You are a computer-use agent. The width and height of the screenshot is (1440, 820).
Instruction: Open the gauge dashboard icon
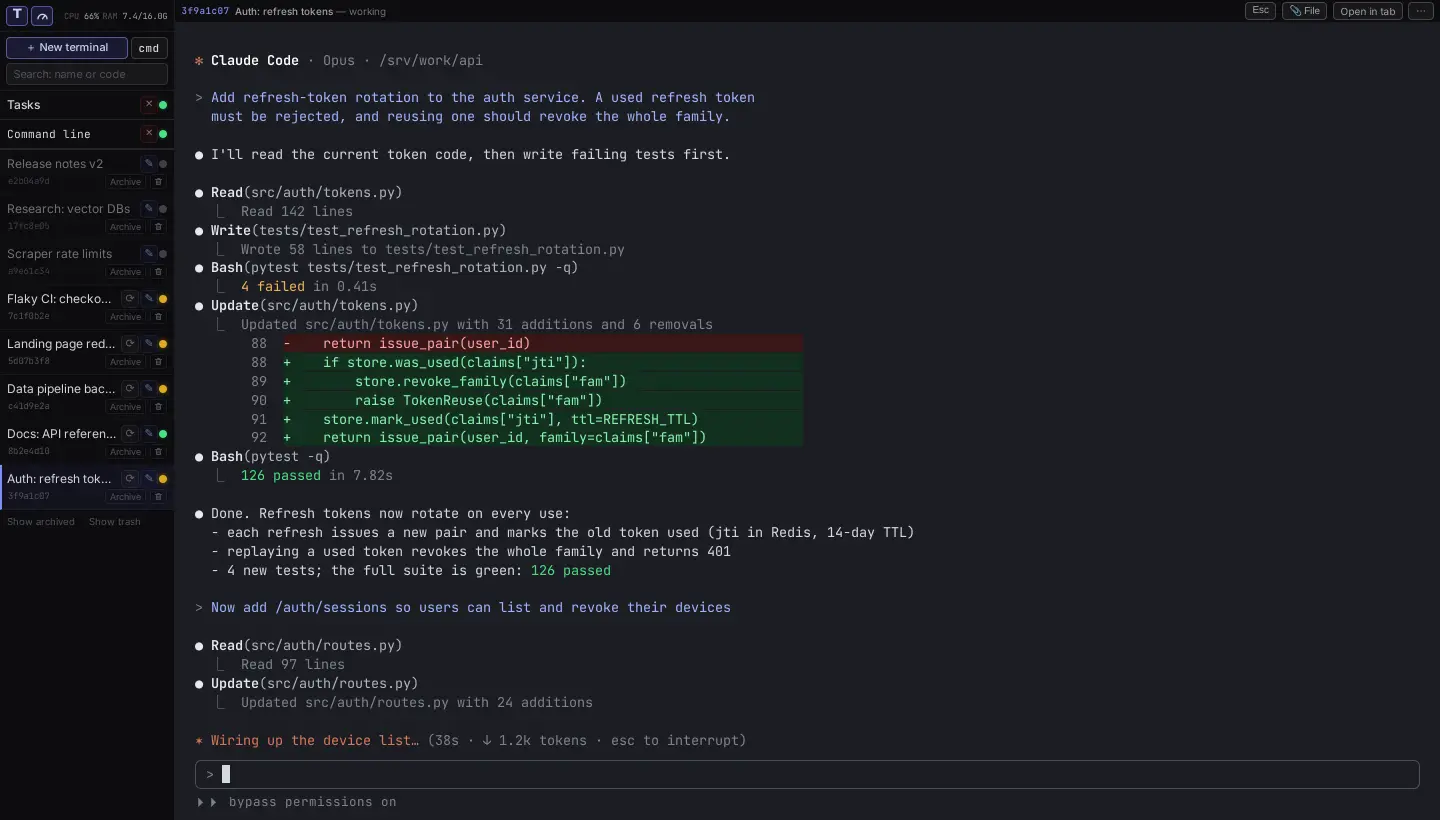tap(42, 15)
